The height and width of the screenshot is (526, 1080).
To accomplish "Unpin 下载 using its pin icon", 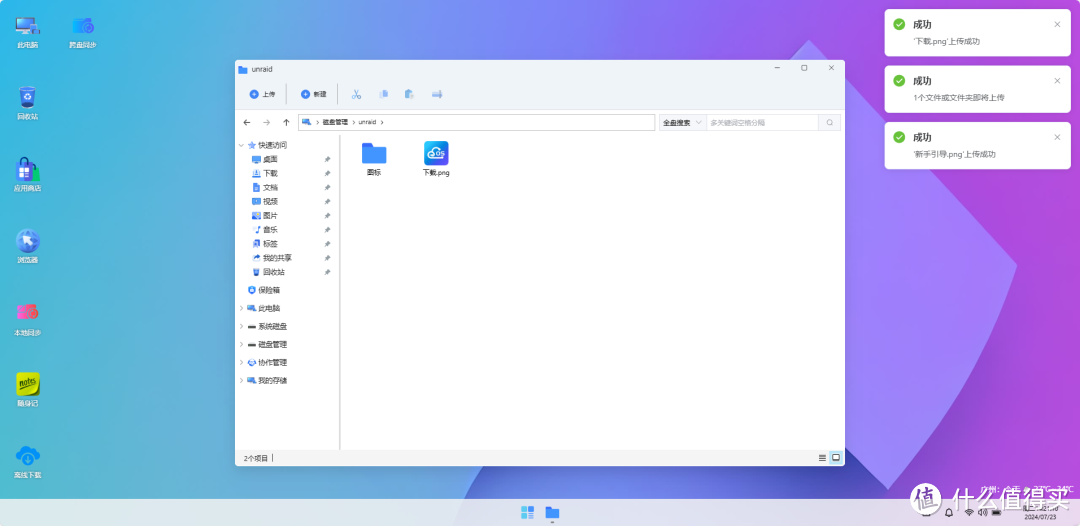I will tap(327, 173).
